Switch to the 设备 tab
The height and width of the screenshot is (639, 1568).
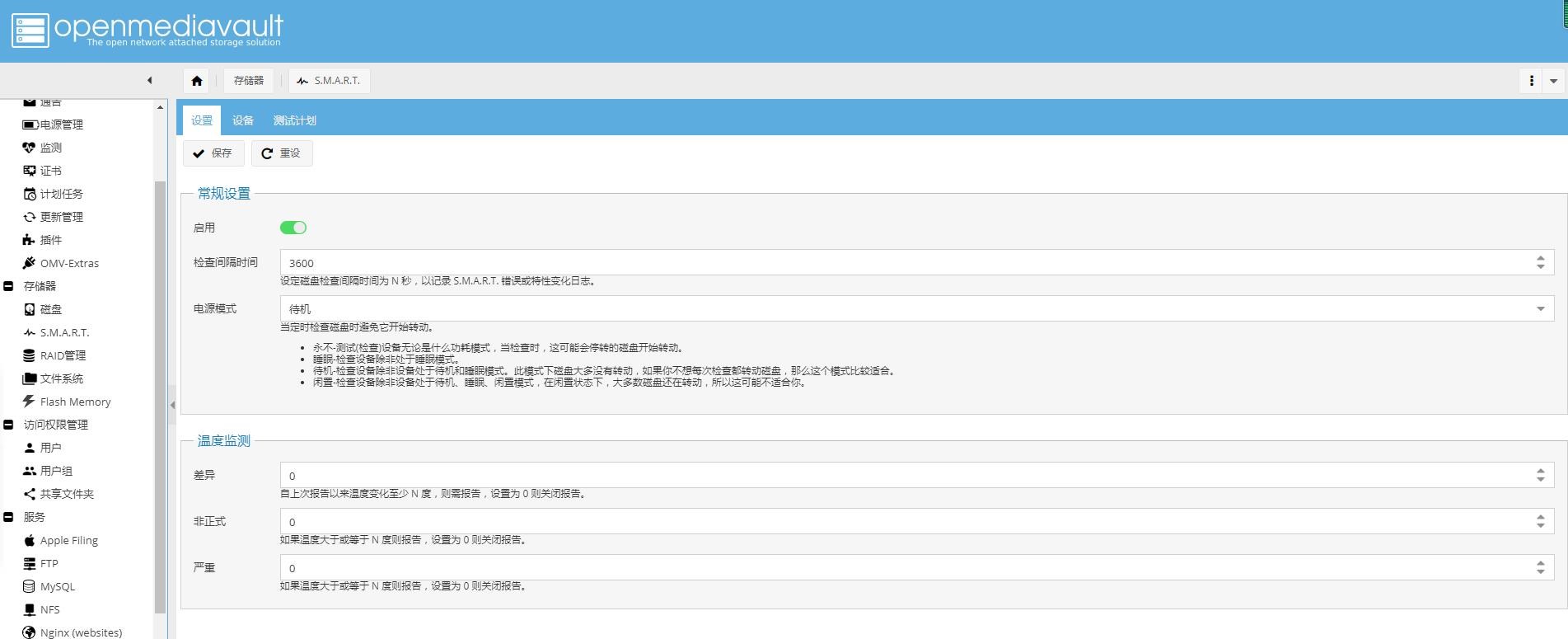click(242, 120)
